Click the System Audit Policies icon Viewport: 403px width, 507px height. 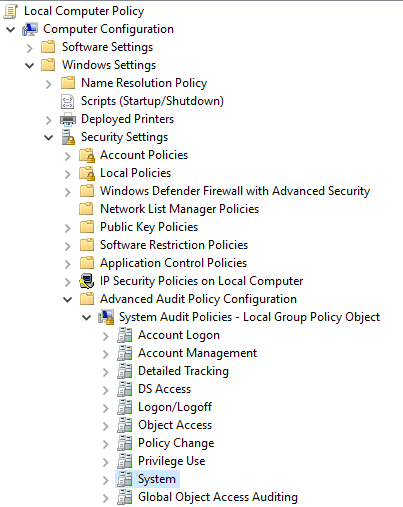pos(106,317)
